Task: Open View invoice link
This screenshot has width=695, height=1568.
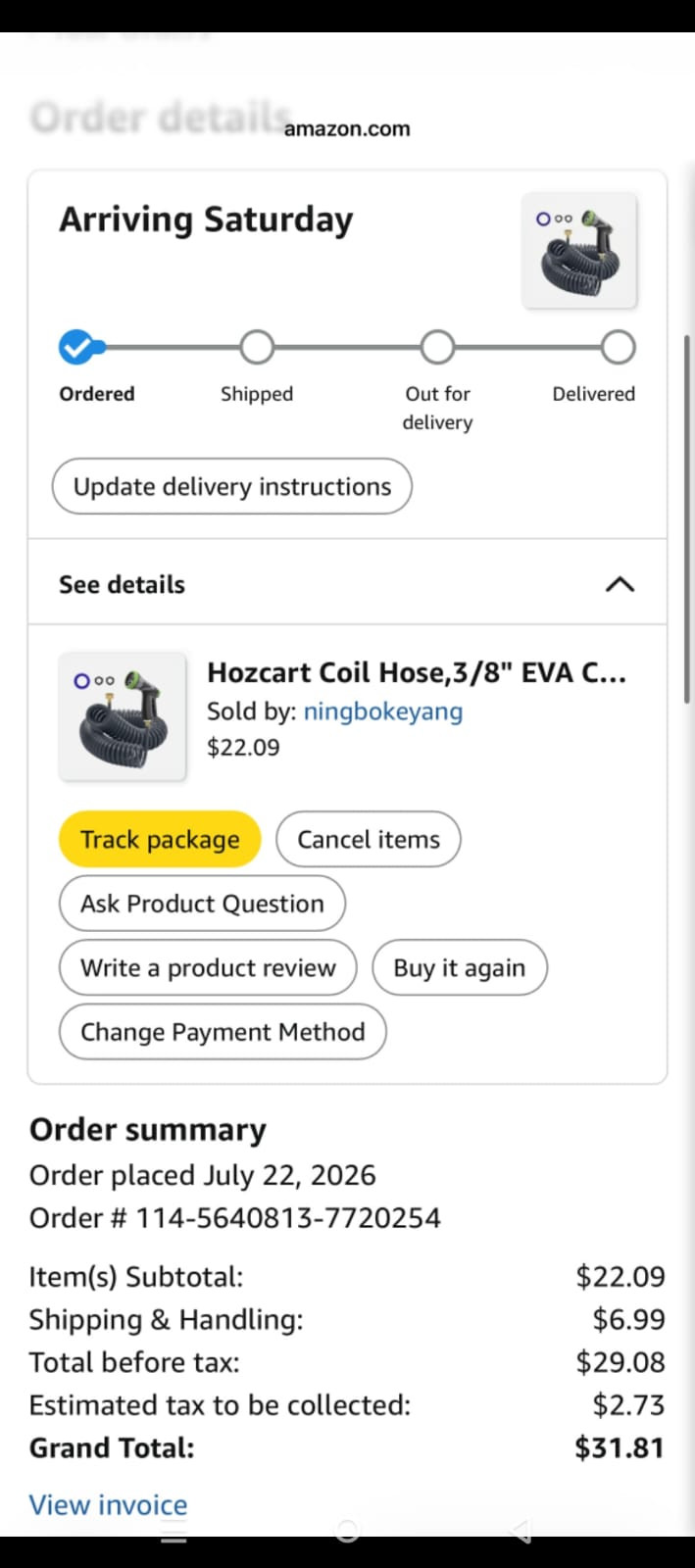Action: [x=108, y=1504]
